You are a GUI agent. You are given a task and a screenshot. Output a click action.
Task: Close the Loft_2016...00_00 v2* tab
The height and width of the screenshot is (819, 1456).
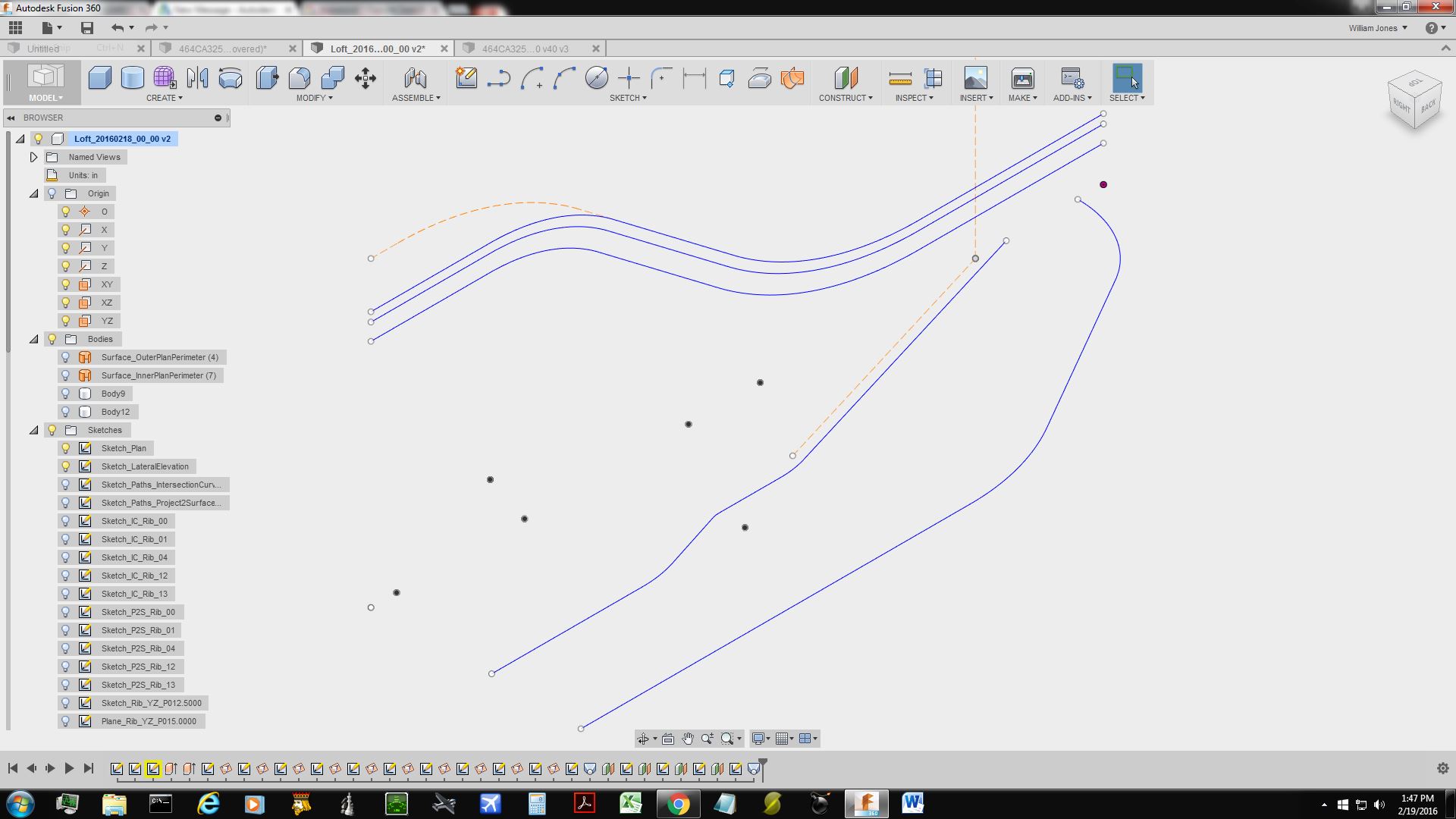click(x=444, y=49)
